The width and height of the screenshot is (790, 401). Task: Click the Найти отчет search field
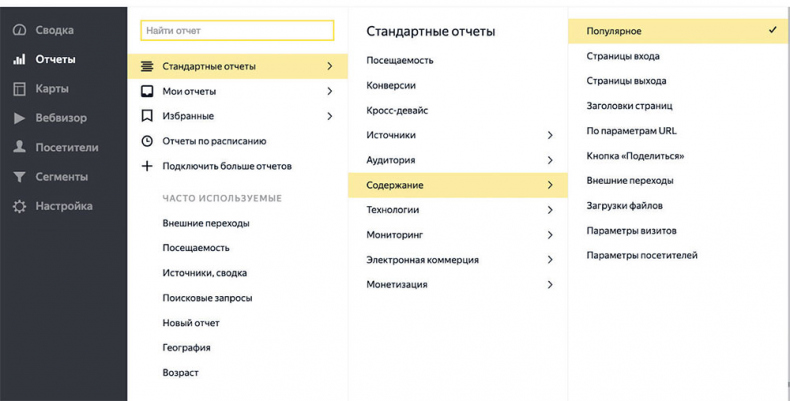coord(237,31)
